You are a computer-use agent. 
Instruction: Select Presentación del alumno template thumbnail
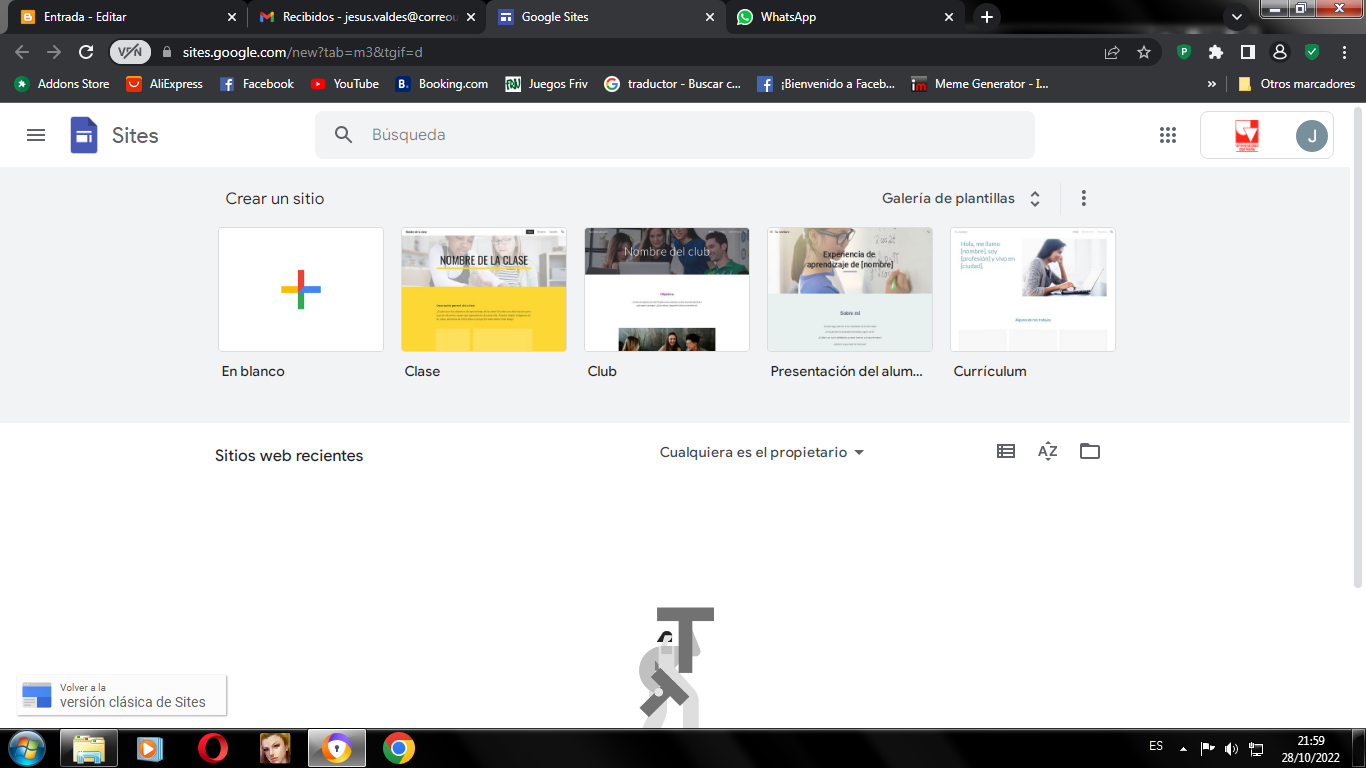[x=850, y=289]
